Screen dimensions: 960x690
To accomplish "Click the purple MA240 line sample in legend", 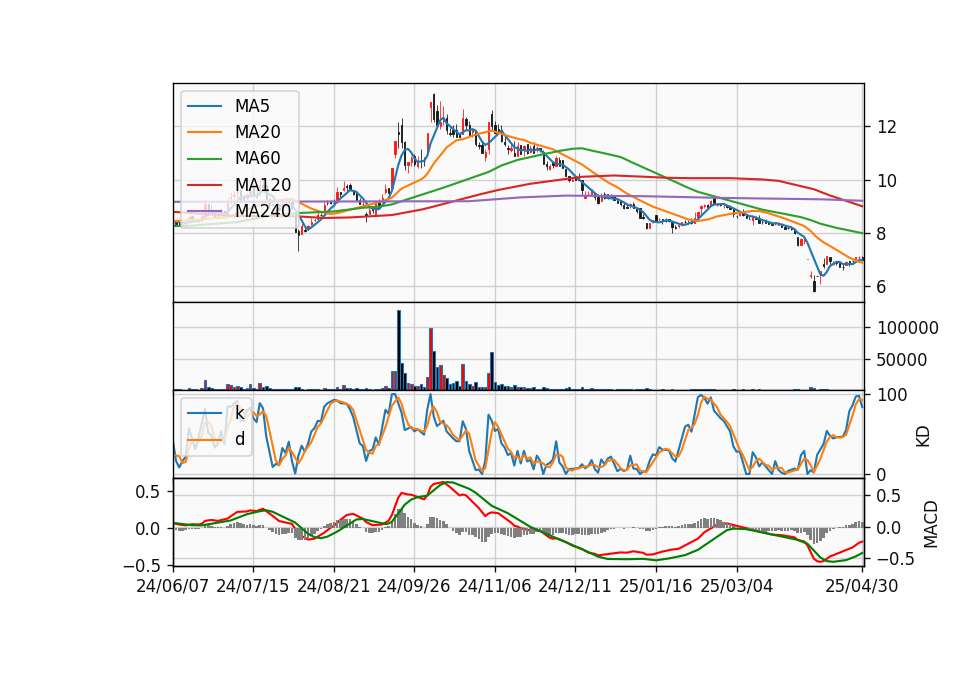I will tap(204, 212).
